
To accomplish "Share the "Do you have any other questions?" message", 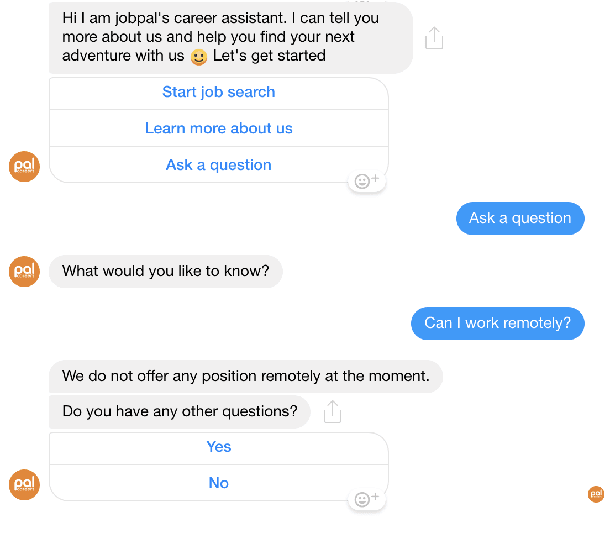I will coord(333,411).
